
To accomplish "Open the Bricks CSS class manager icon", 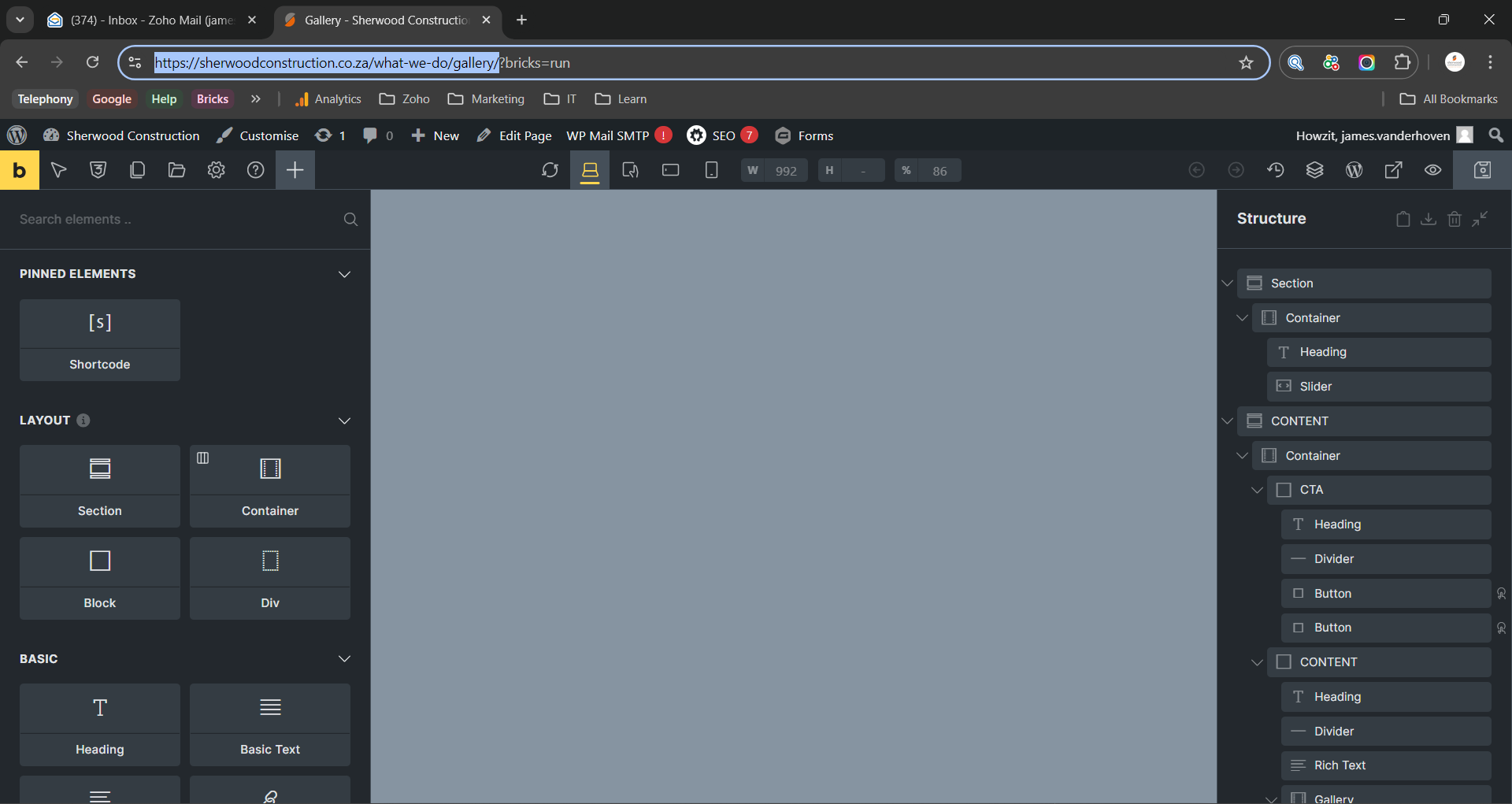I will [x=98, y=170].
